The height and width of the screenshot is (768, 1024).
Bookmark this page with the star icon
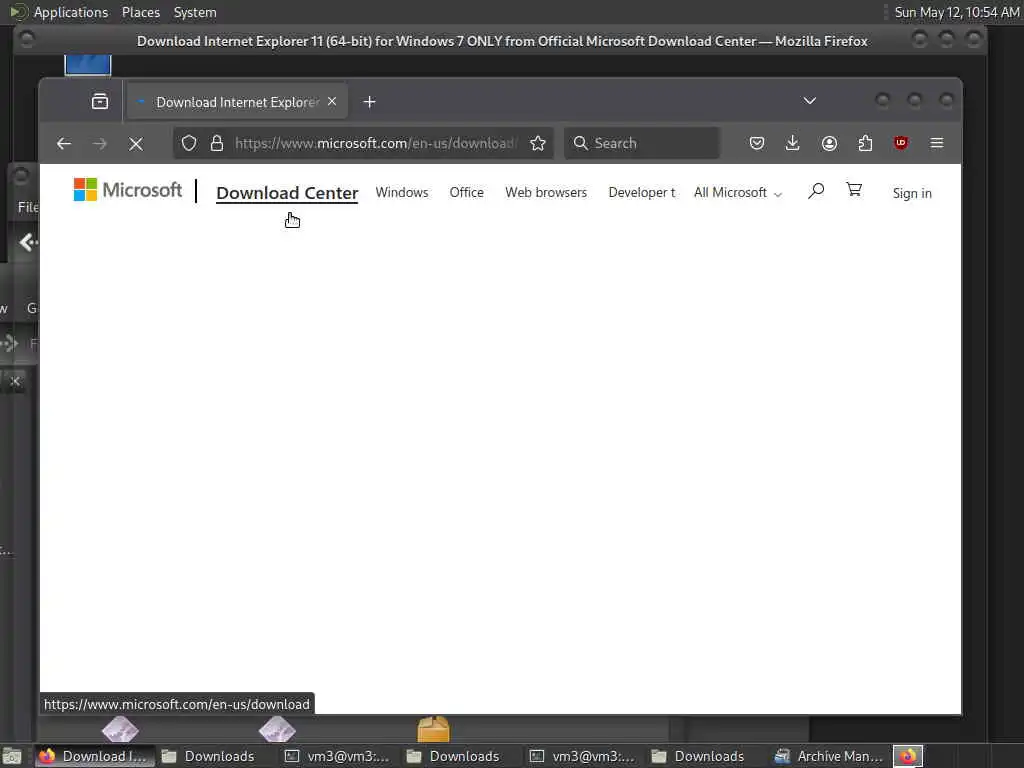pyautogui.click(x=537, y=143)
